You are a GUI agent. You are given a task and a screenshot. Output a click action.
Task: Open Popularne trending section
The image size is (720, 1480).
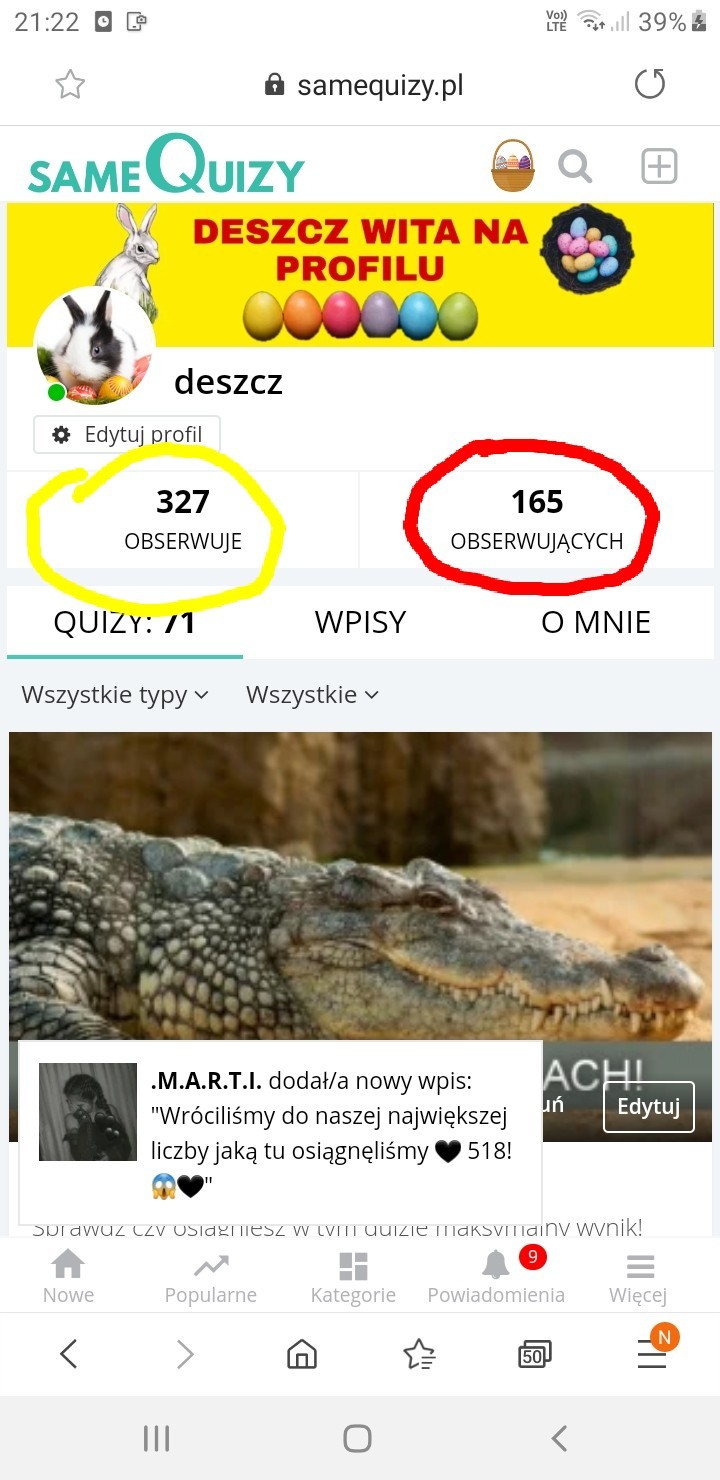pyautogui.click(x=211, y=1277)
